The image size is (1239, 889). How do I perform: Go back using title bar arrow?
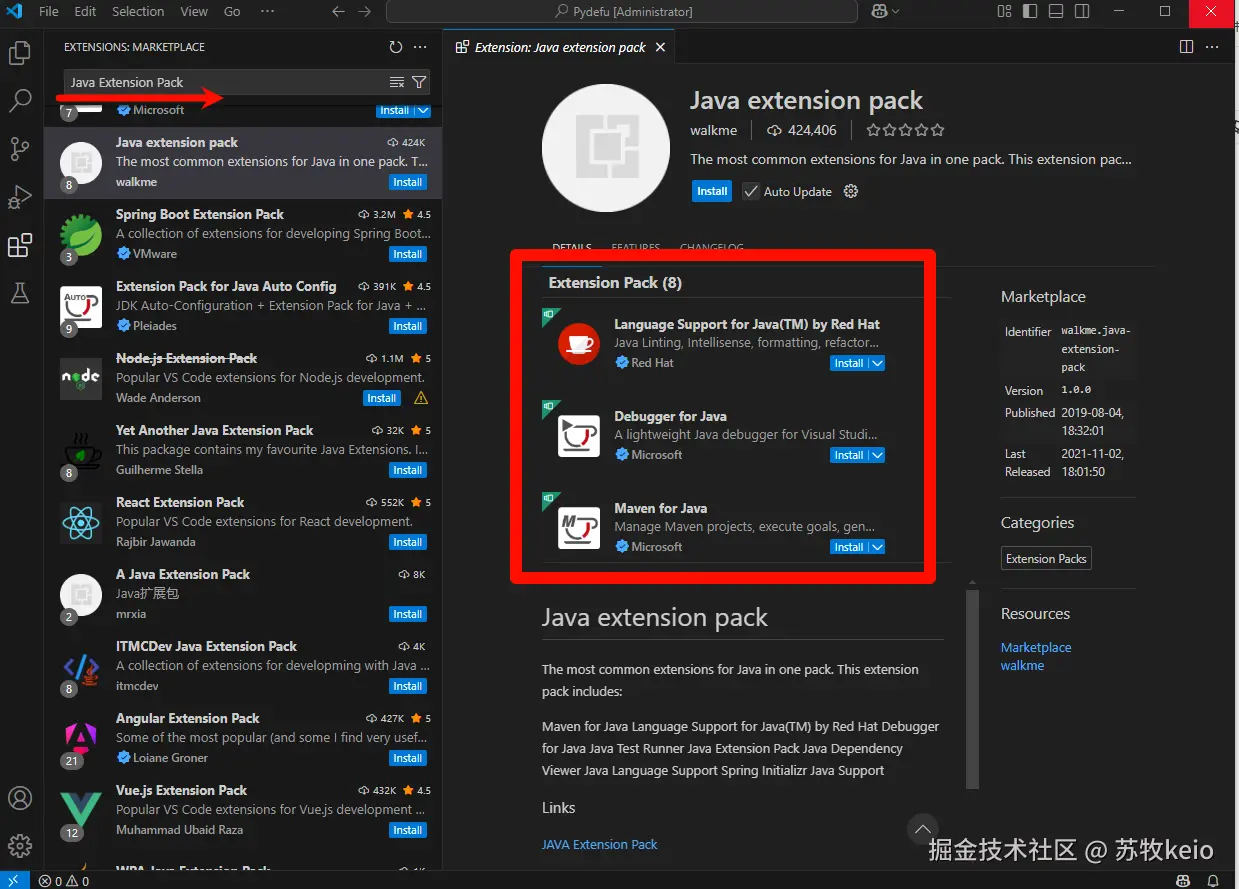(338, 12)
